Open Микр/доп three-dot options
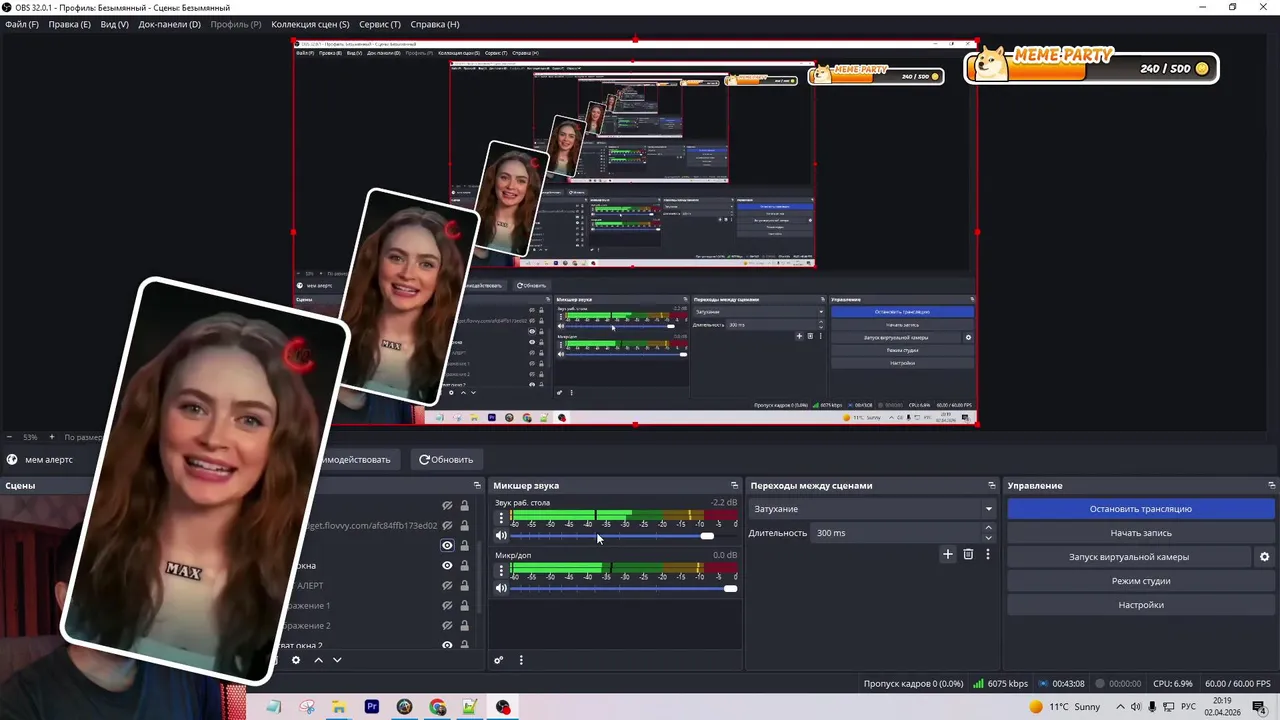The height and width of the screenshot is (720, 1280). (501, 570)
